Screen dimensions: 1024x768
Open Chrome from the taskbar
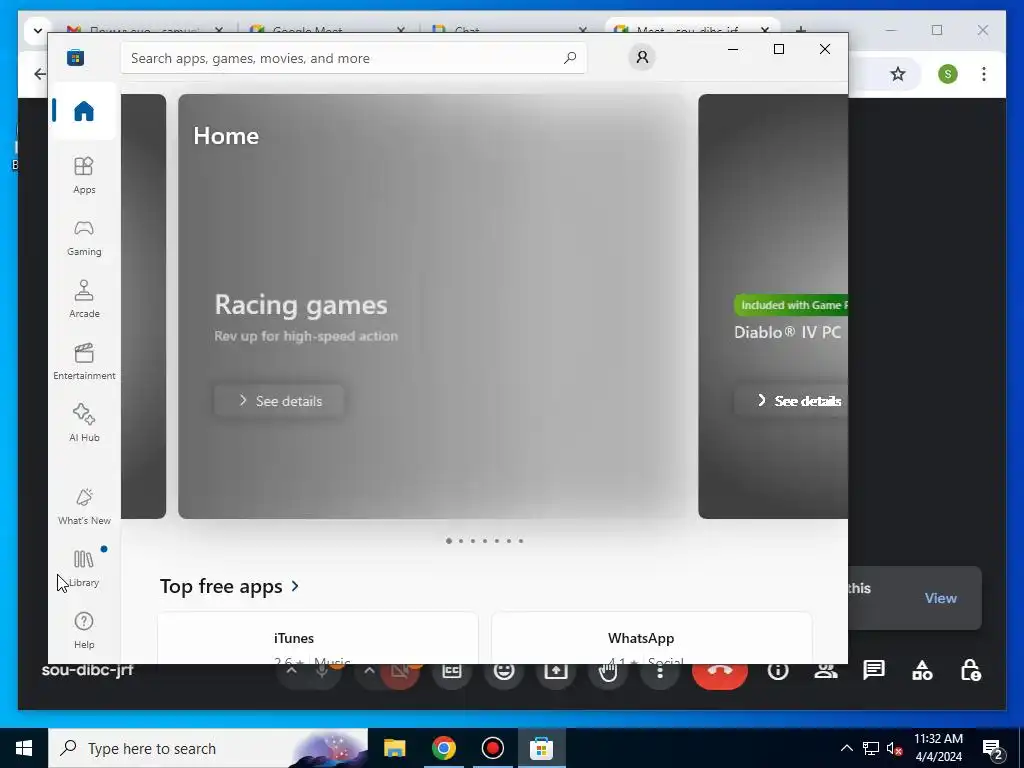(443, 748)
